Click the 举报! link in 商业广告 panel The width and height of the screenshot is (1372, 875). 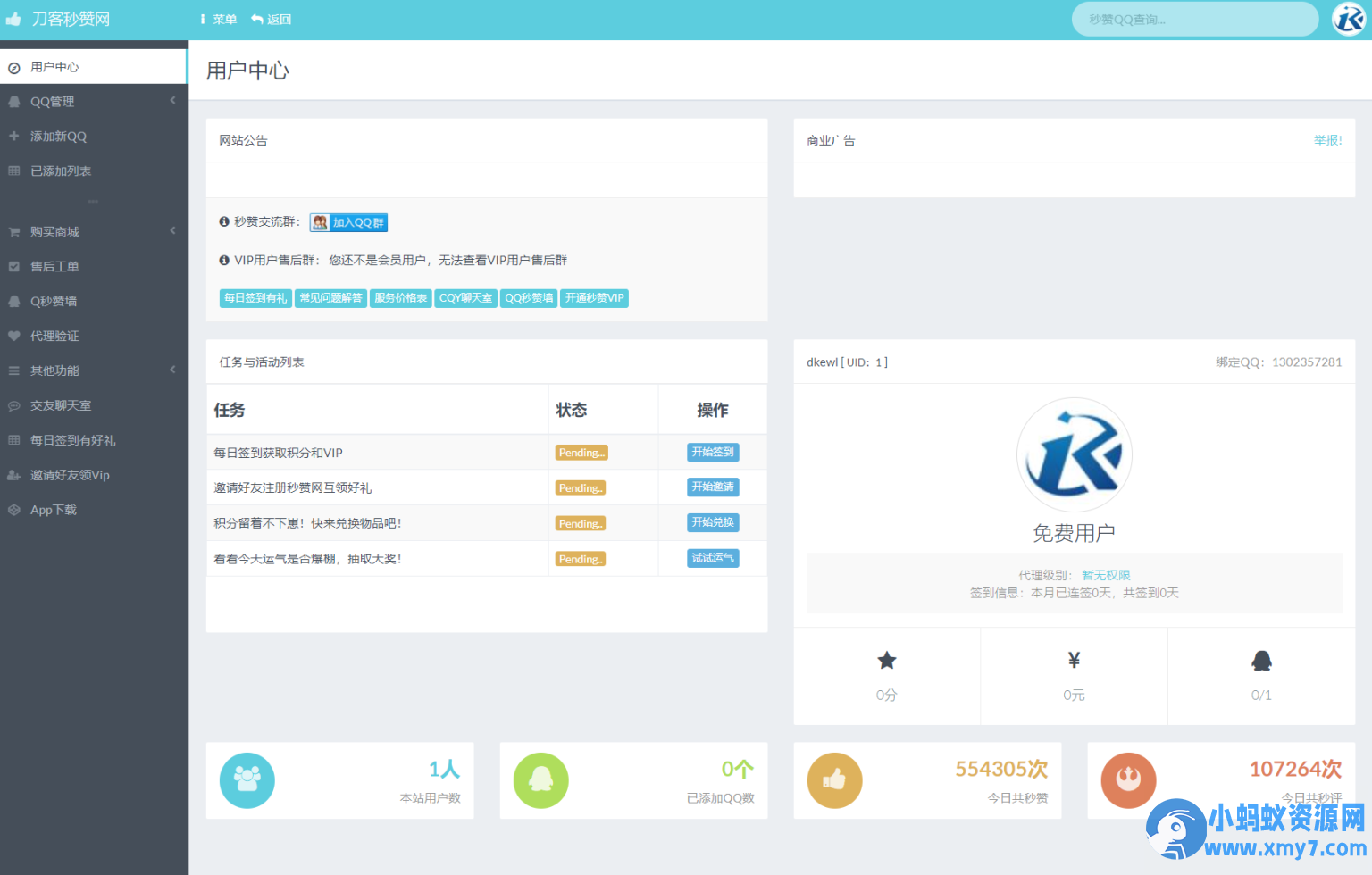(x=1327, y=140)
